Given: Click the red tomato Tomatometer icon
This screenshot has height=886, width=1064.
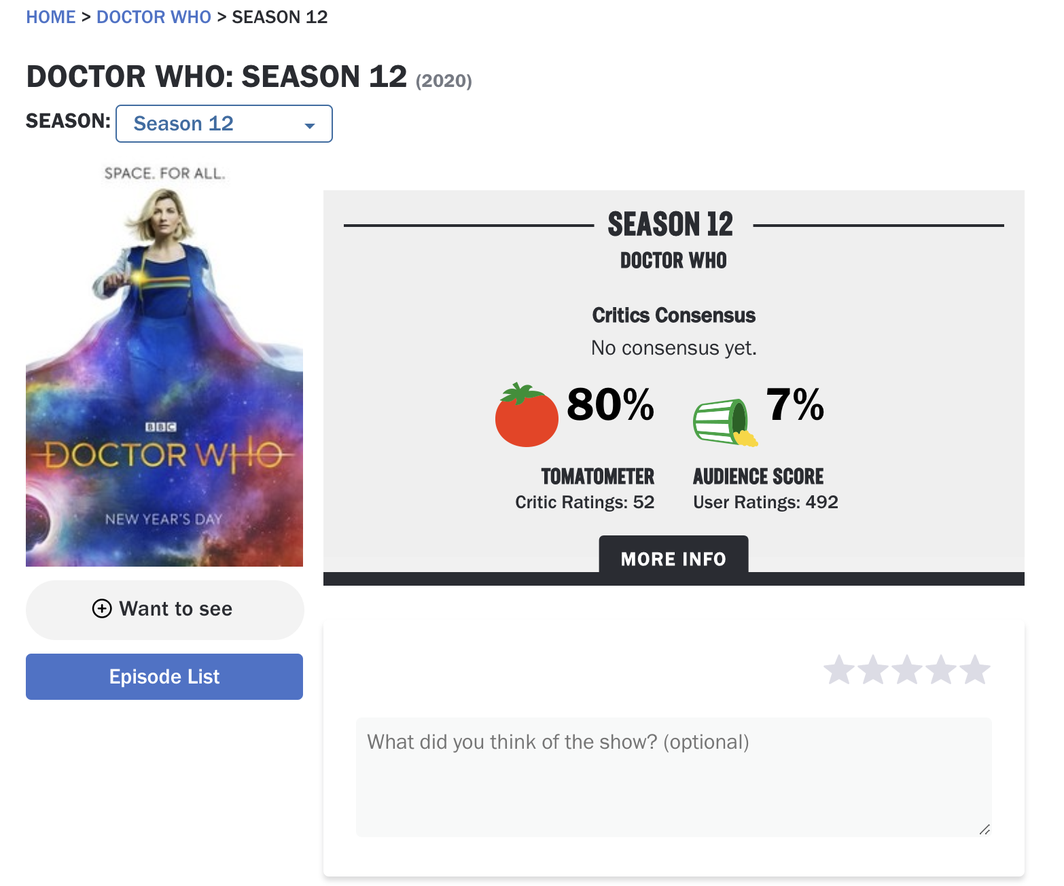Looking at the screenshot, I should 526,415.
